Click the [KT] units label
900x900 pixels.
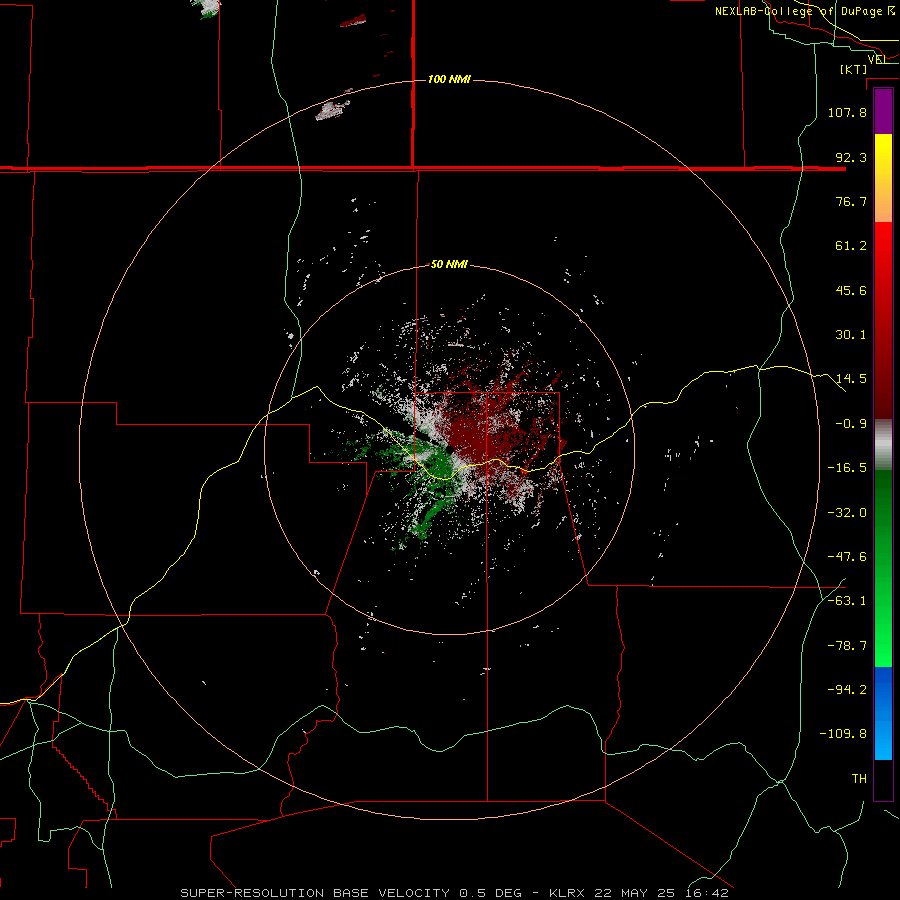pos(853,69)
